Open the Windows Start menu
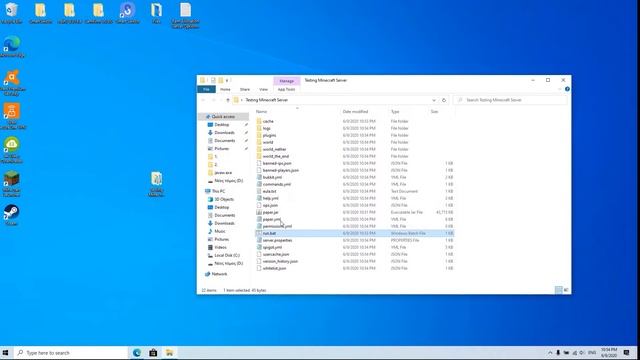 point(5,353)
